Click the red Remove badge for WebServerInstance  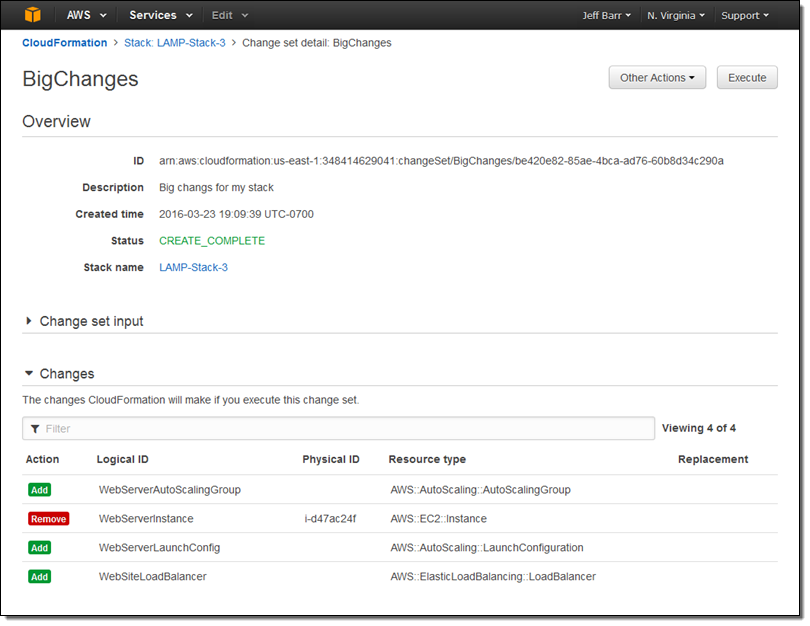click(48, 519)
